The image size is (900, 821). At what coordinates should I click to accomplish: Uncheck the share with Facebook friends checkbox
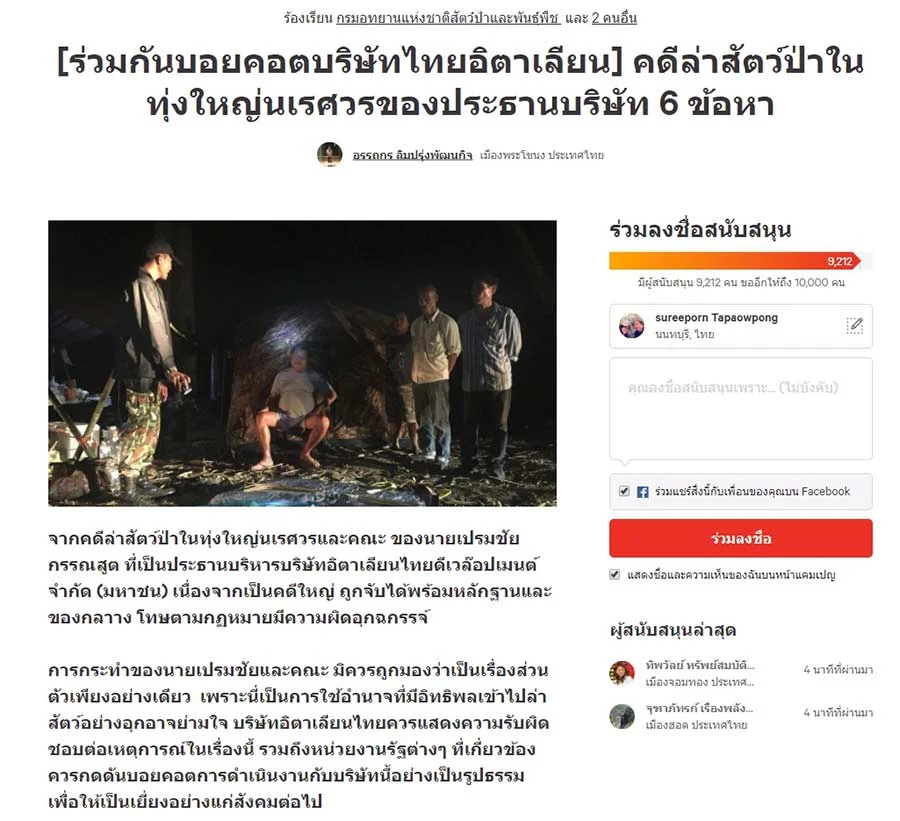pos(624,491)
